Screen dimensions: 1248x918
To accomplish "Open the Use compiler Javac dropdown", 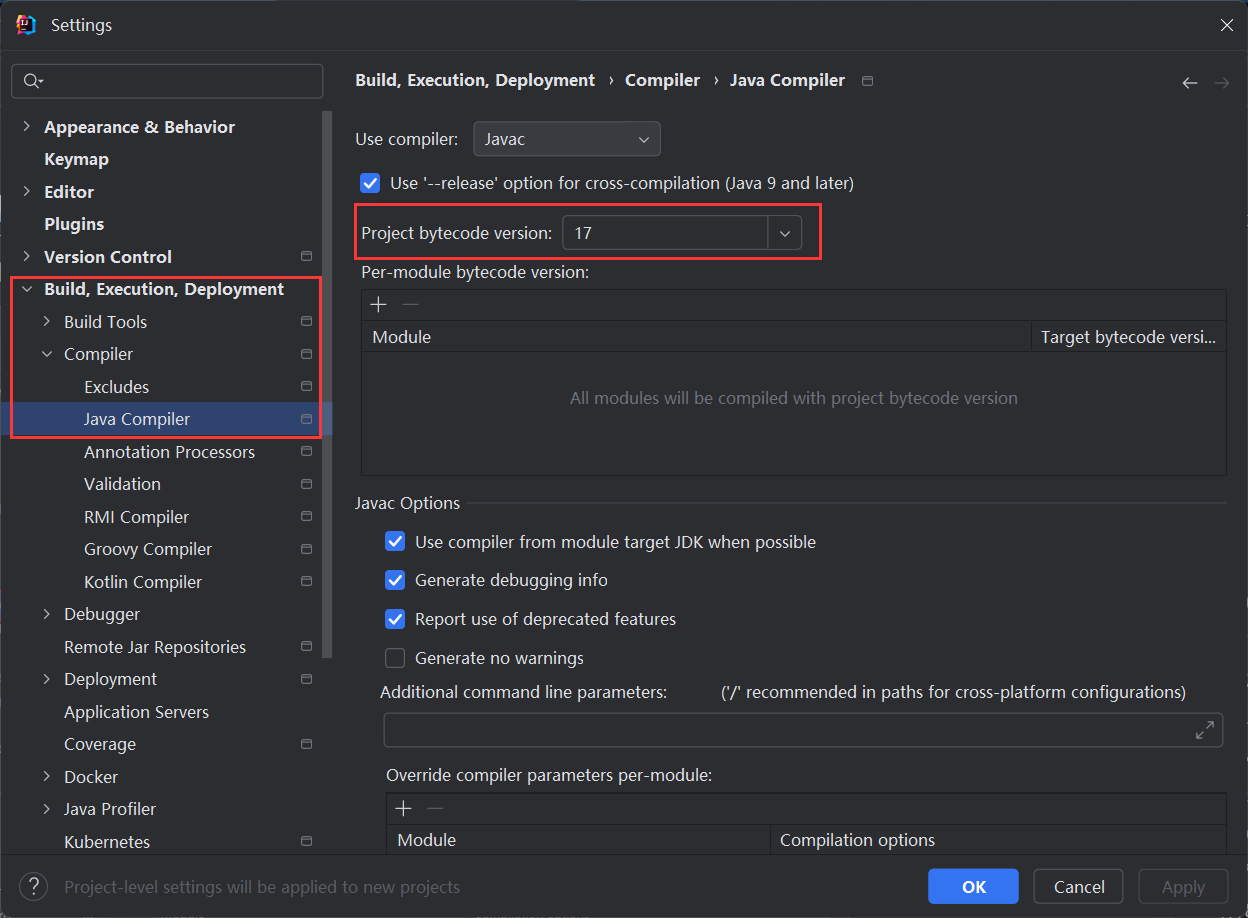I will pyautogui.click(x=567, y=139).
